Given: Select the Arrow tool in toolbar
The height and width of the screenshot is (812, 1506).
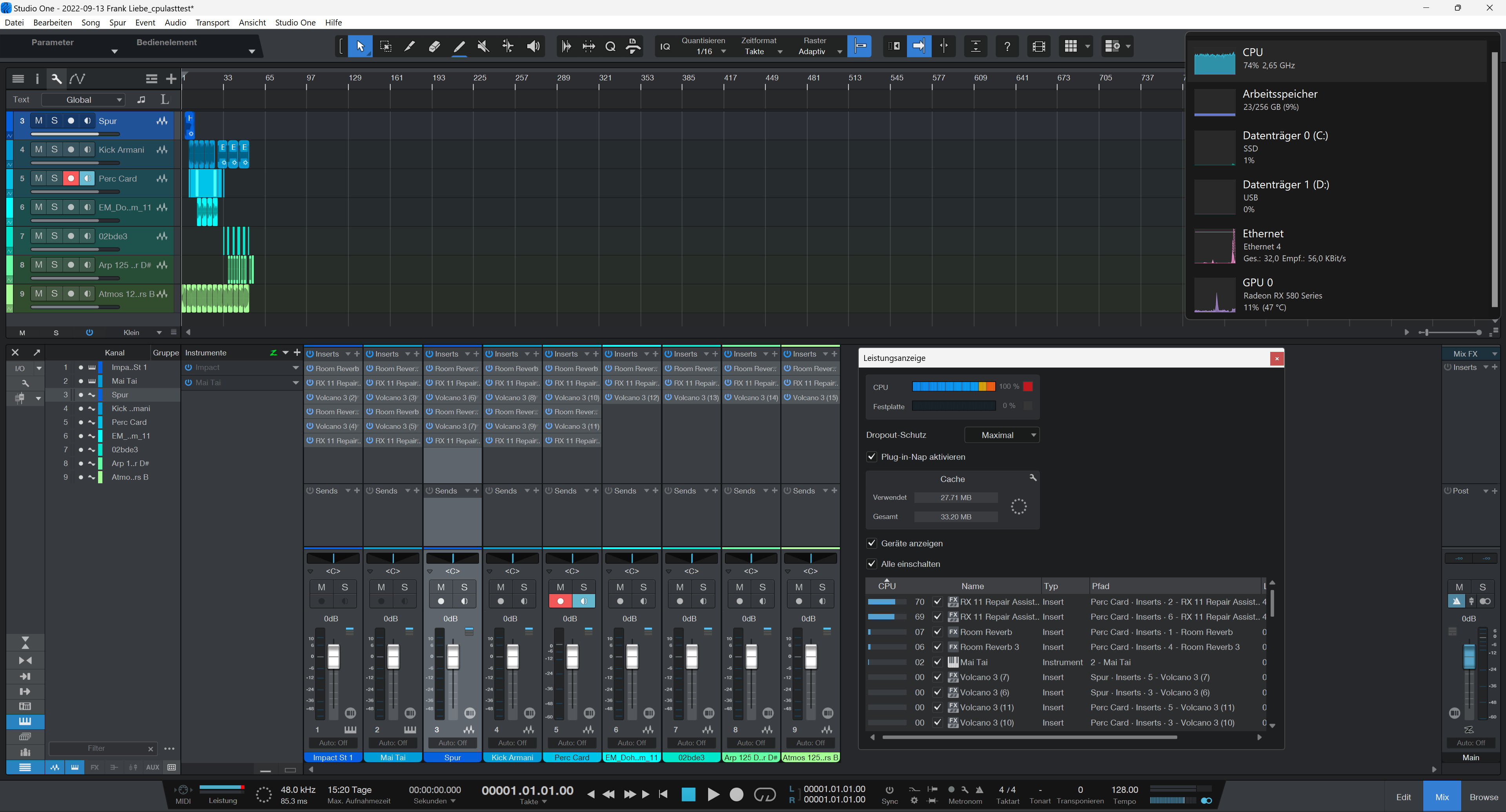Looking at the screenshot, I should click(x=360, y=46).
